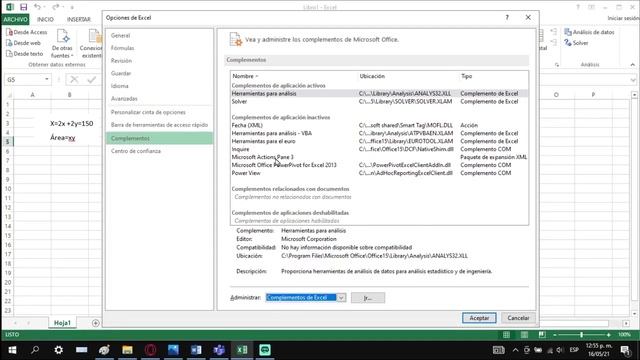Viewport: 640px width, 360px height.
Task: Click the Undo arrow in title bar
Action: tap(37, 7)
